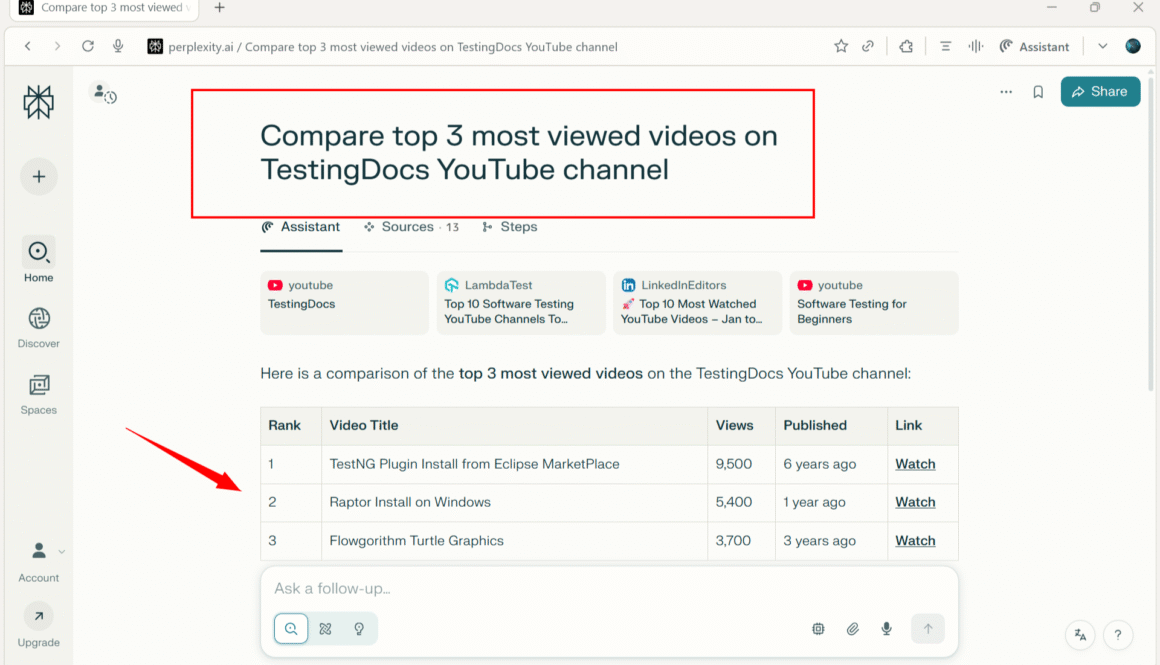Open Watch link for Raptor Install video
1160x665 pixels.
[915, 502]
